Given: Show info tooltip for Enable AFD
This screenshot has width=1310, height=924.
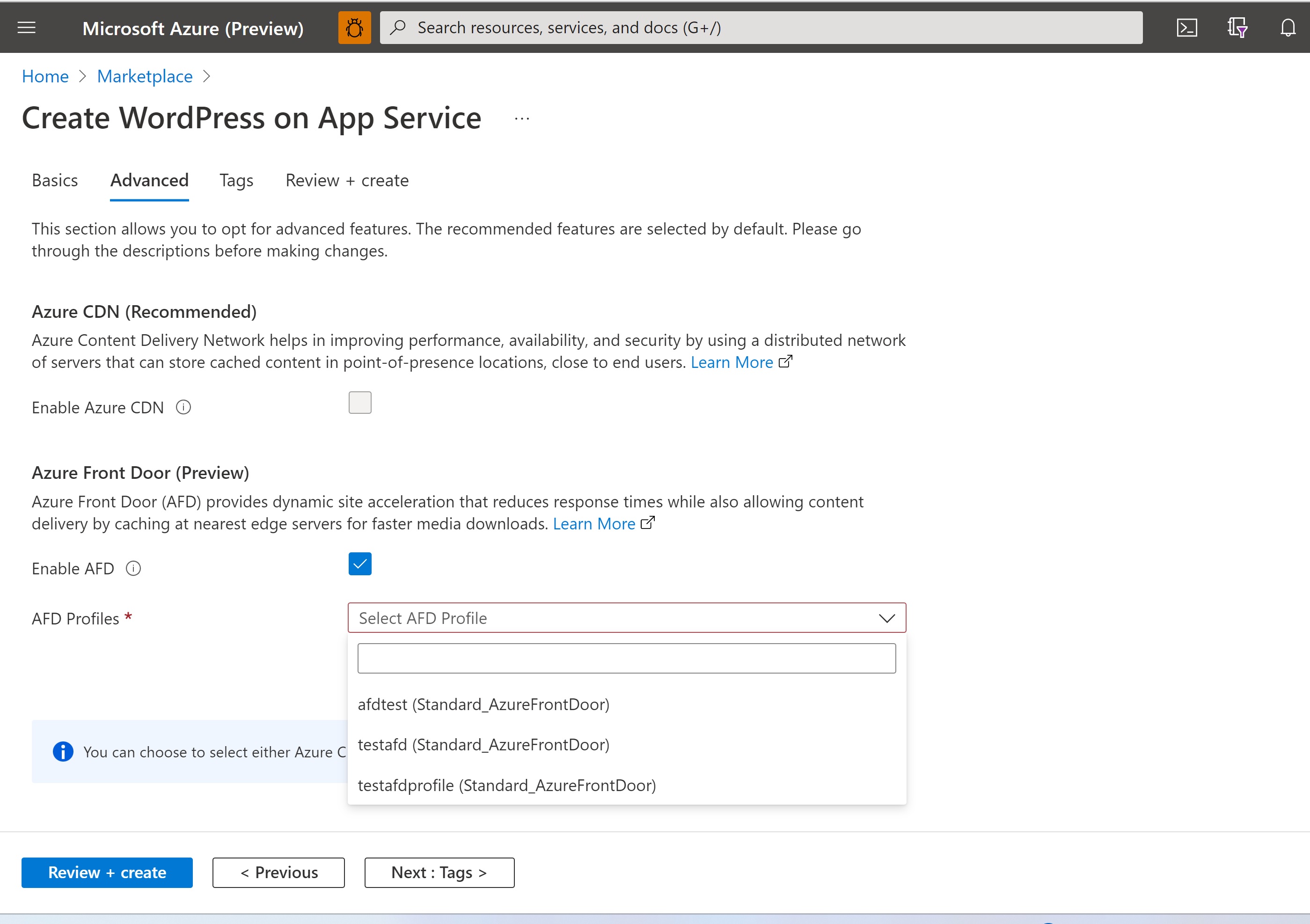Looking at the screenshot, I should tap(133, 568).
